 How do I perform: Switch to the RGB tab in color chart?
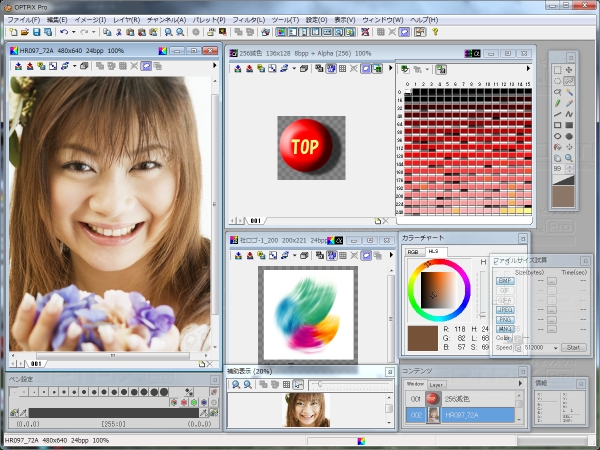point(412,252)
